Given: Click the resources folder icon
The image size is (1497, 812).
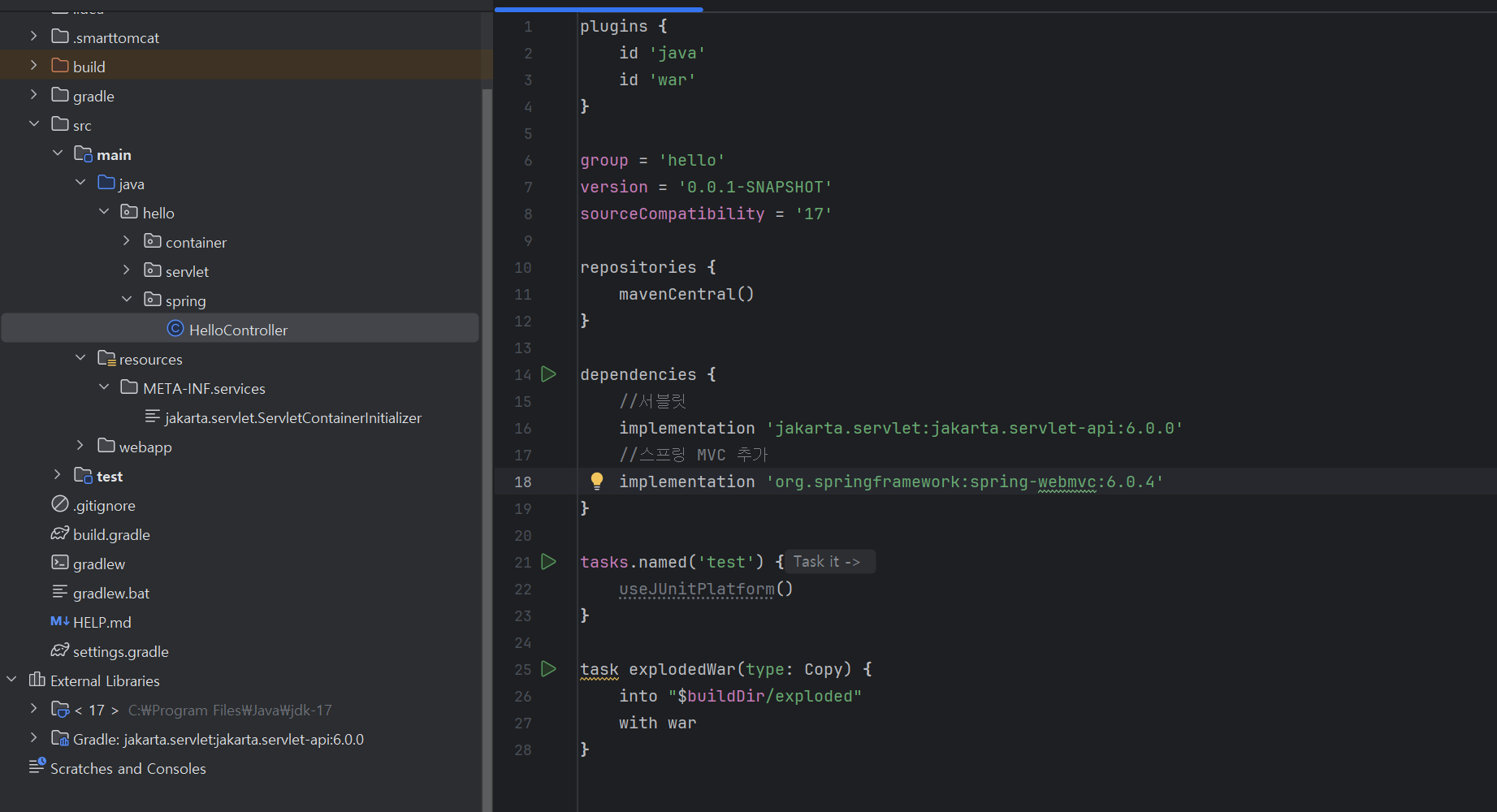Looking at the screenshot, I should coord(106,358).
